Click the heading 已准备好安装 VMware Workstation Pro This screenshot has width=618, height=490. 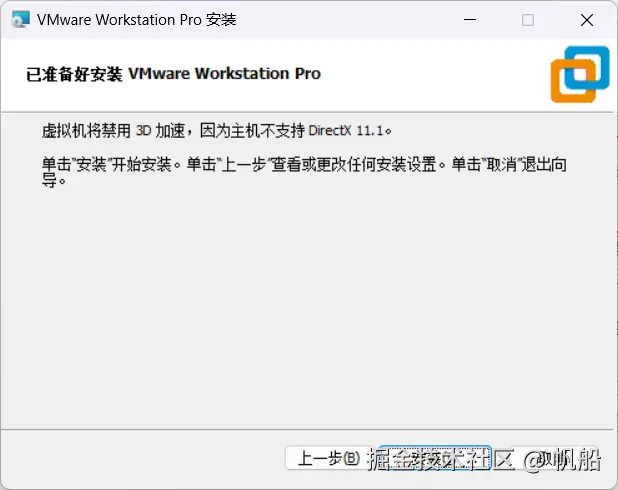click(173, 74)
